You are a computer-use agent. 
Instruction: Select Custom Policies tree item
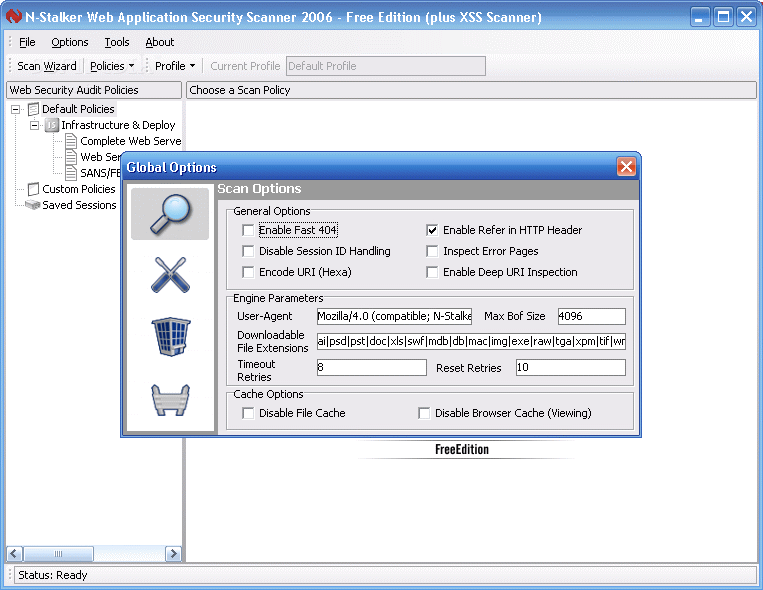pos(79,189)
